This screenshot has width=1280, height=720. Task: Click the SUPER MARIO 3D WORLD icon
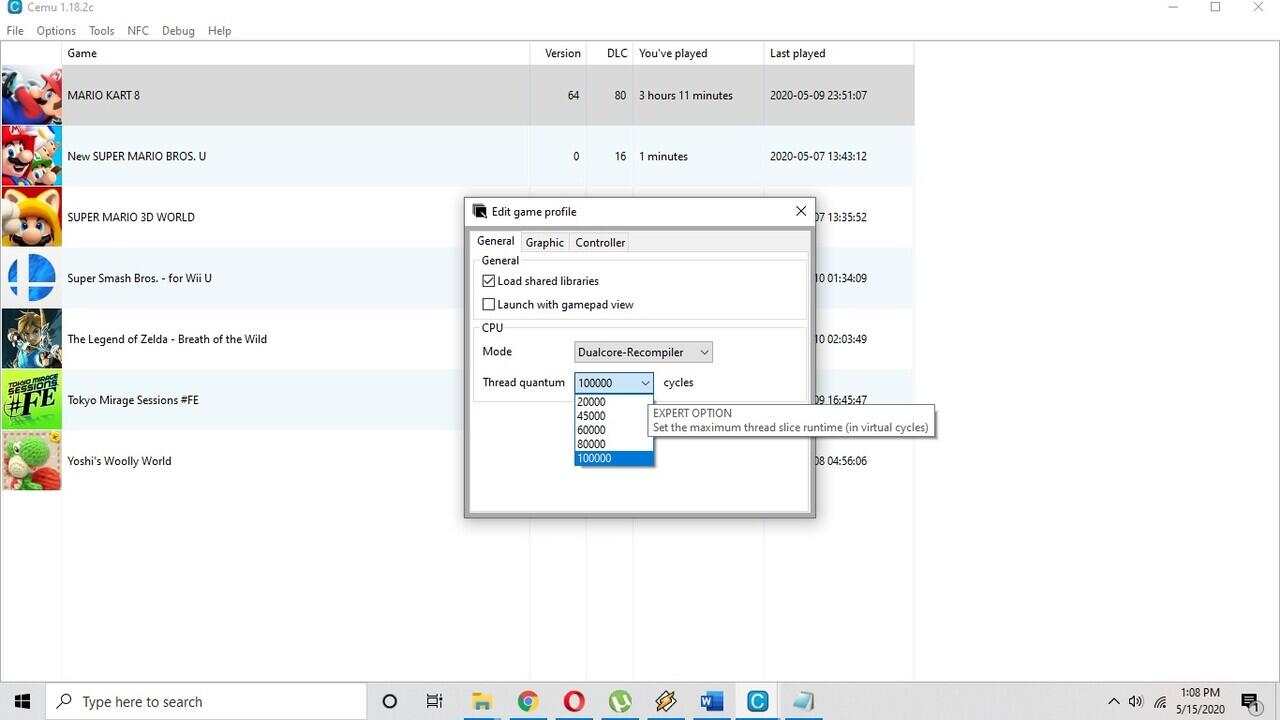coord(32,217)
